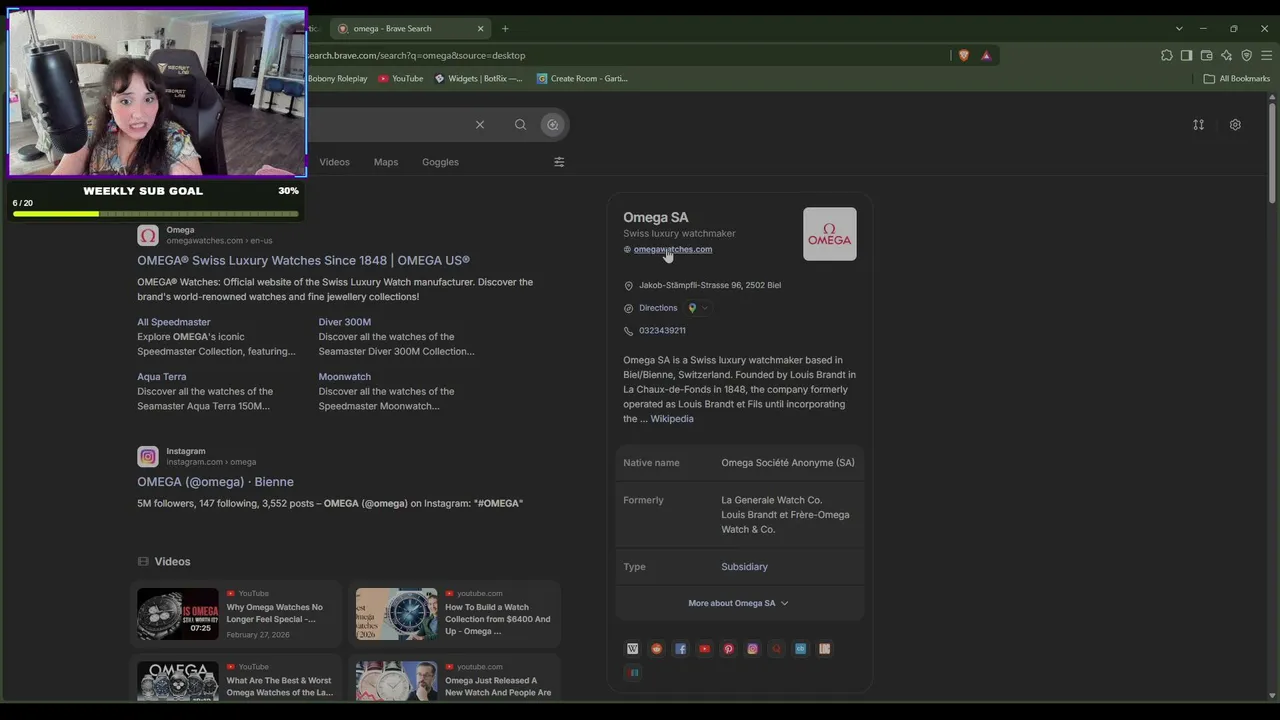Click the AI answer search icon
This screenshot has width=1280, height=720.
(552, 125)
